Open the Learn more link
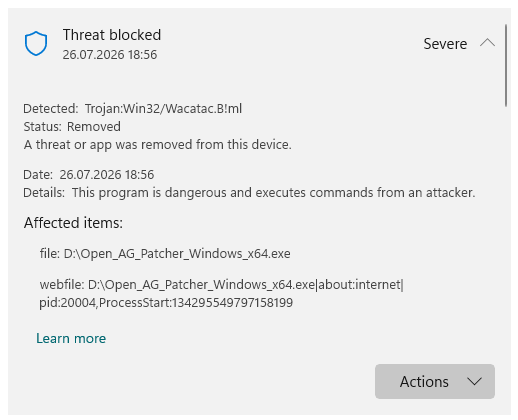 tap(71, 338)
